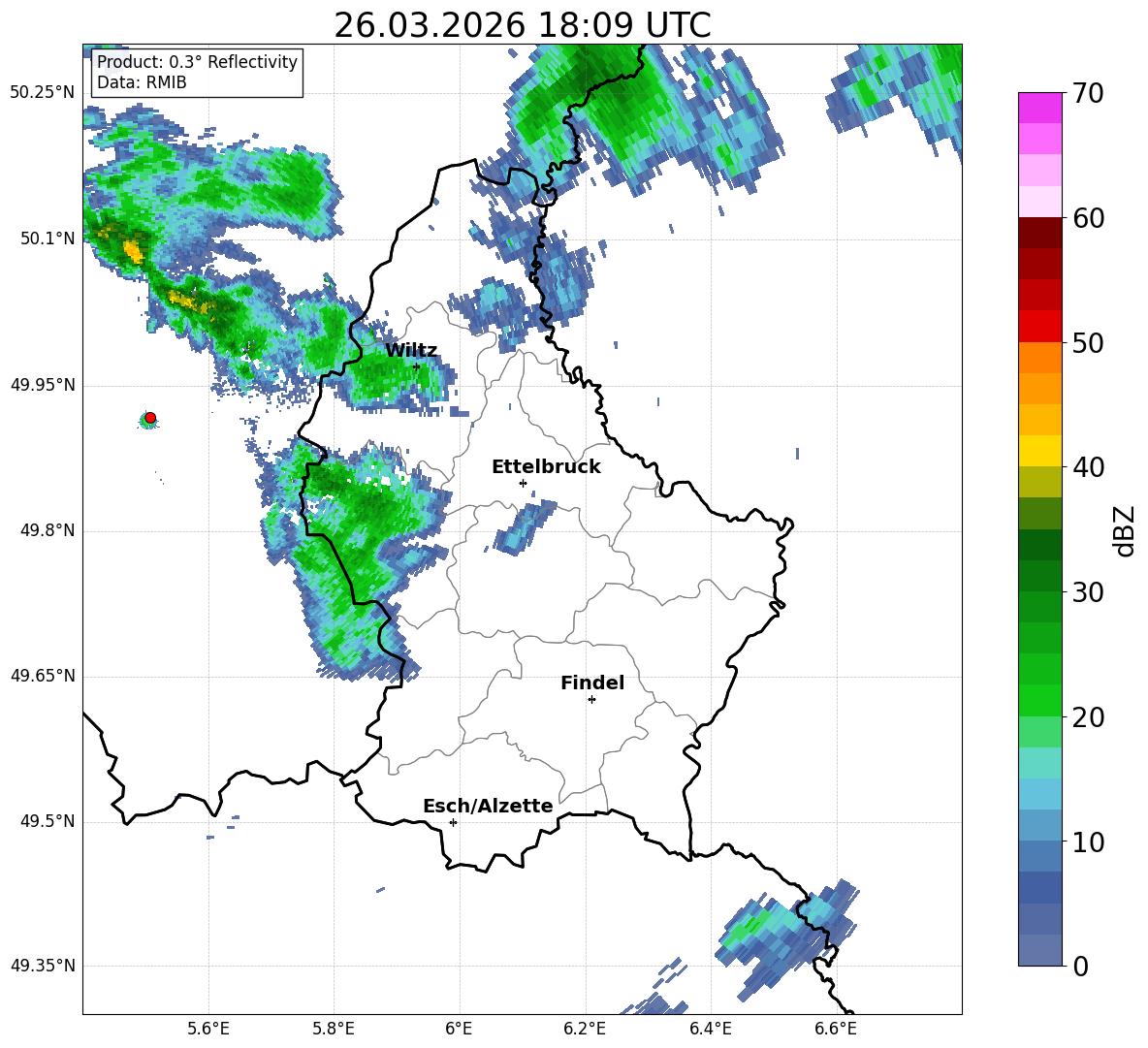
Task: Click the Wiltz city label
Action: pyautogui.click(x=411, y=351)
